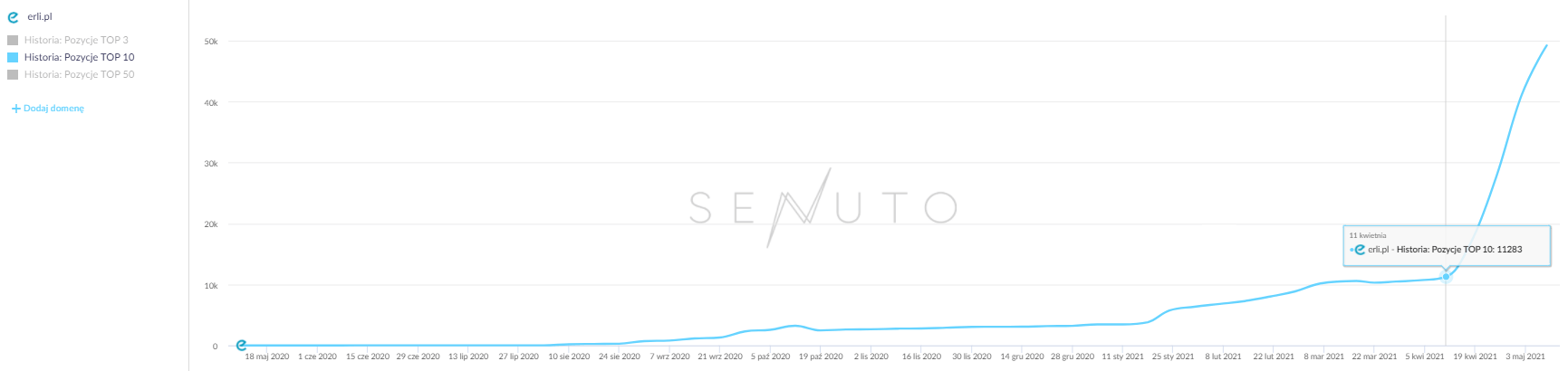Click the Dodaj domenę link
Image resolution: width=1568 pixels, height=371 pixels.
click(53, 109)
